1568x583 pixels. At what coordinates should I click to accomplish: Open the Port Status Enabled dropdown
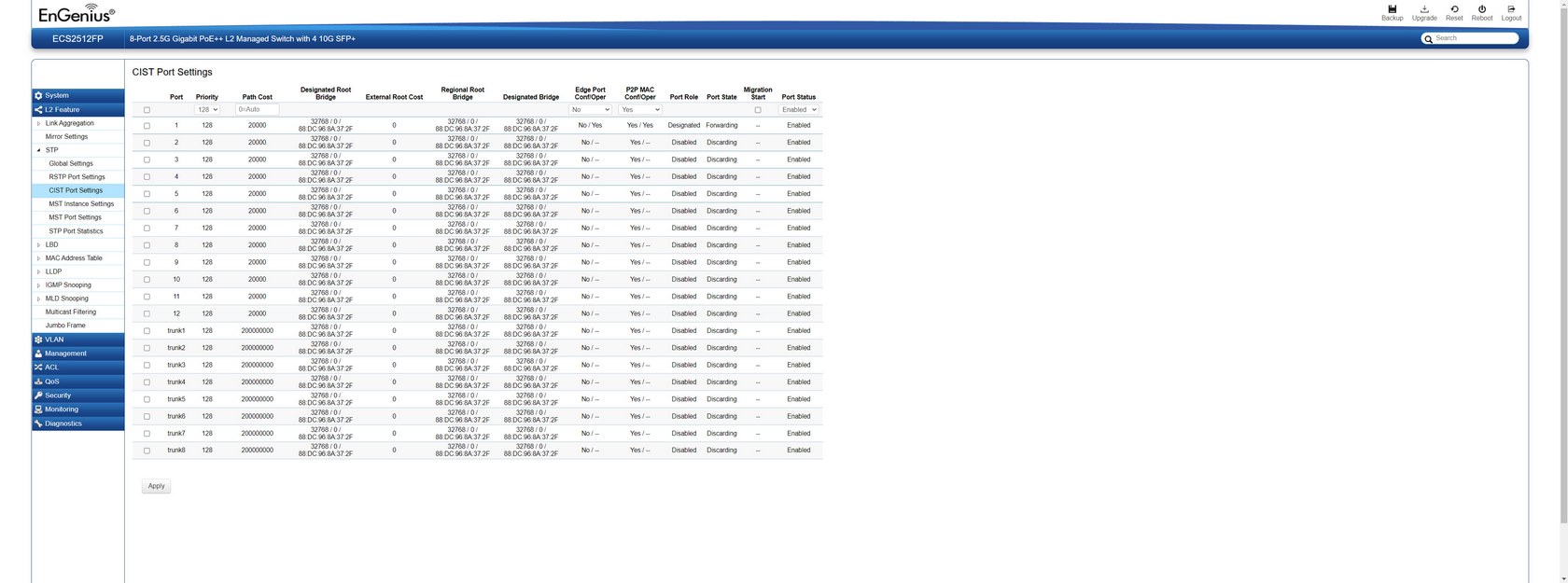click(x=799, y=109)
